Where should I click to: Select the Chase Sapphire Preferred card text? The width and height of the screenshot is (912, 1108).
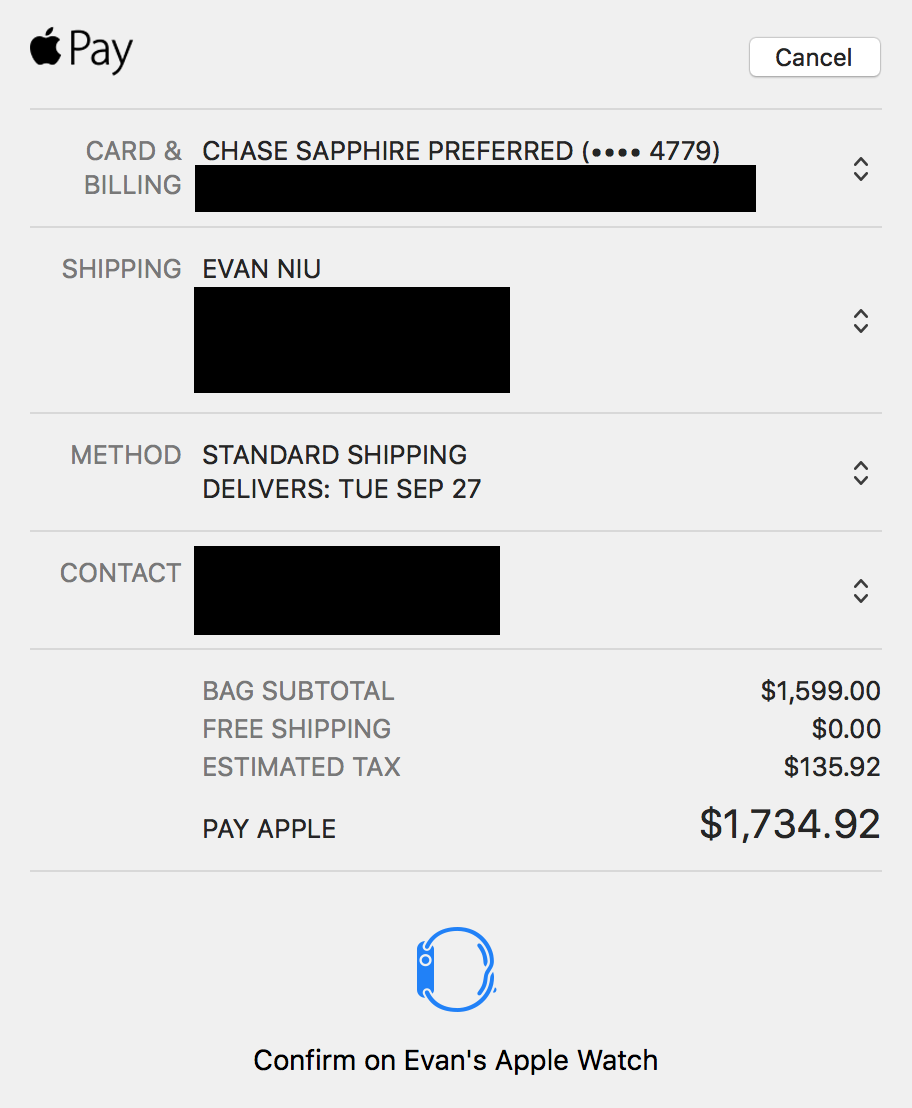(461, 152)
